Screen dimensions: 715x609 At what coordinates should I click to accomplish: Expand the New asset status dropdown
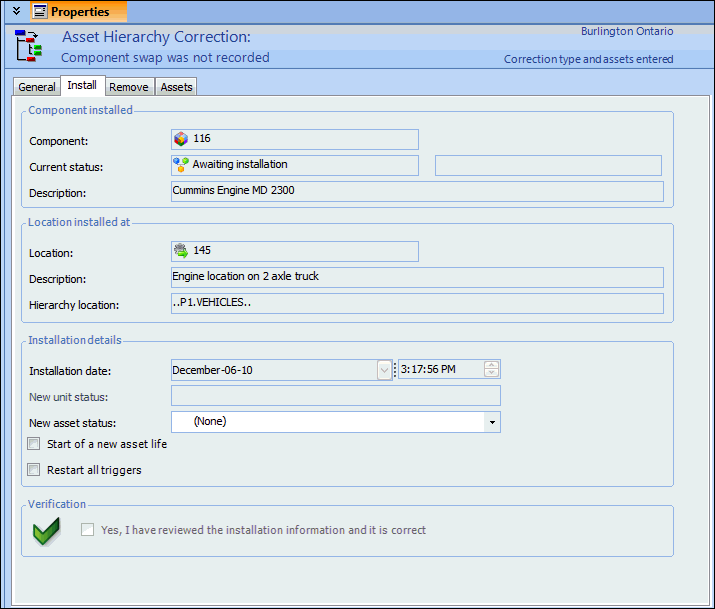[x=491, y=423]
